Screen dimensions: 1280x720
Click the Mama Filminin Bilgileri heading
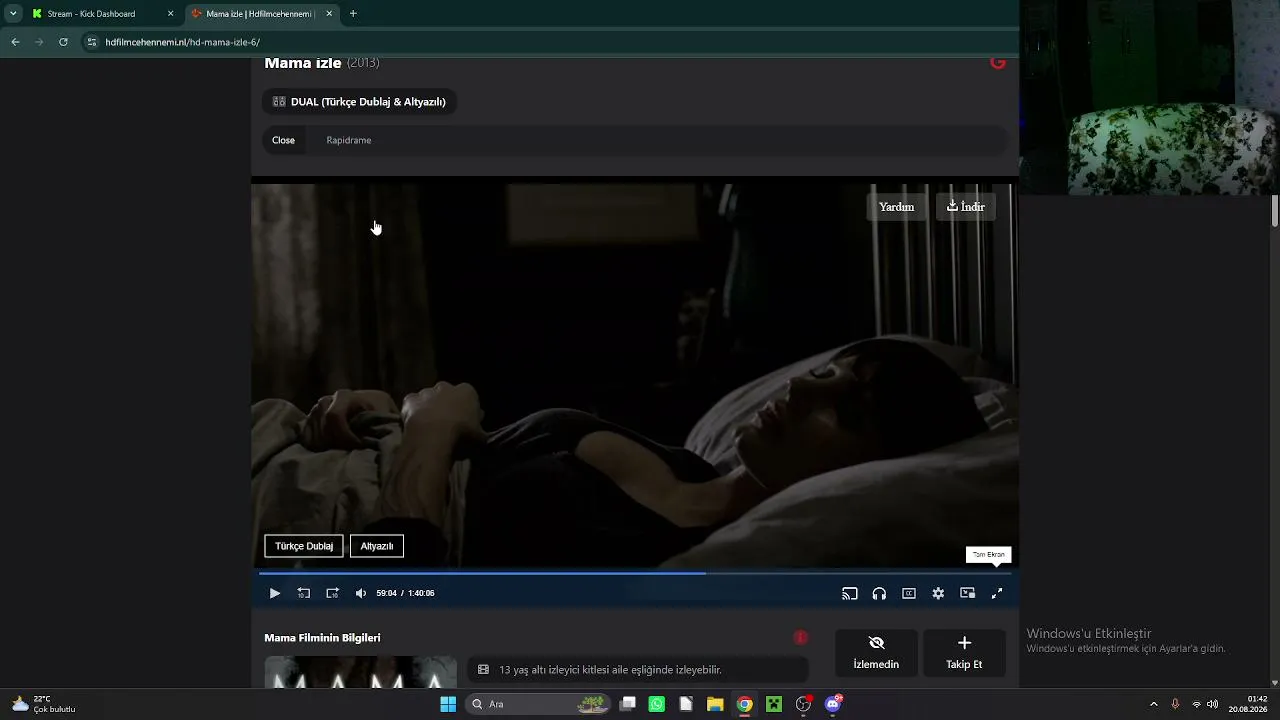pyautogui.click(x=322, y=638)
